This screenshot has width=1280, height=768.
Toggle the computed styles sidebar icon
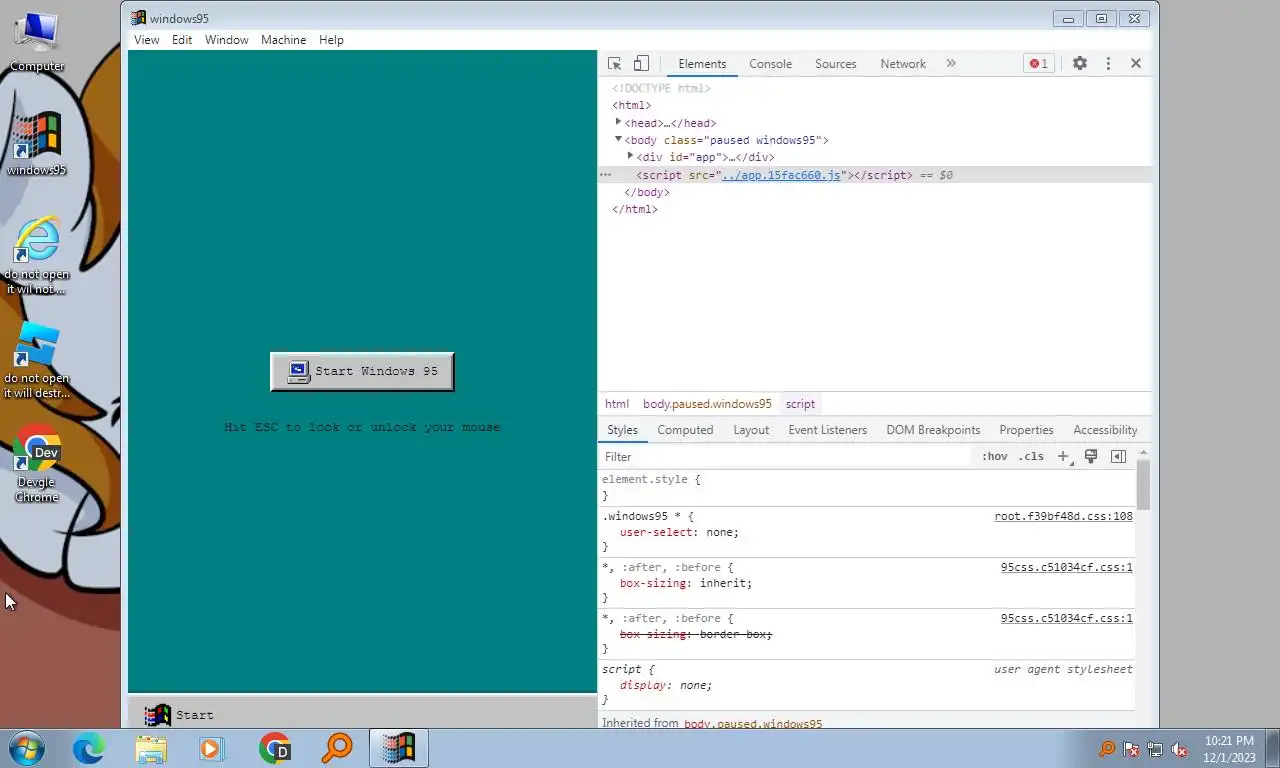1118,456
